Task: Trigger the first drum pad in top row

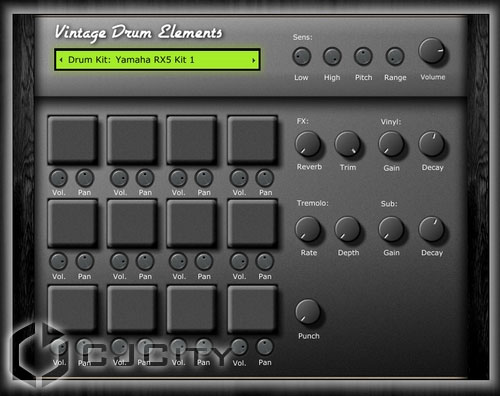Action: (x=73, y=140)
